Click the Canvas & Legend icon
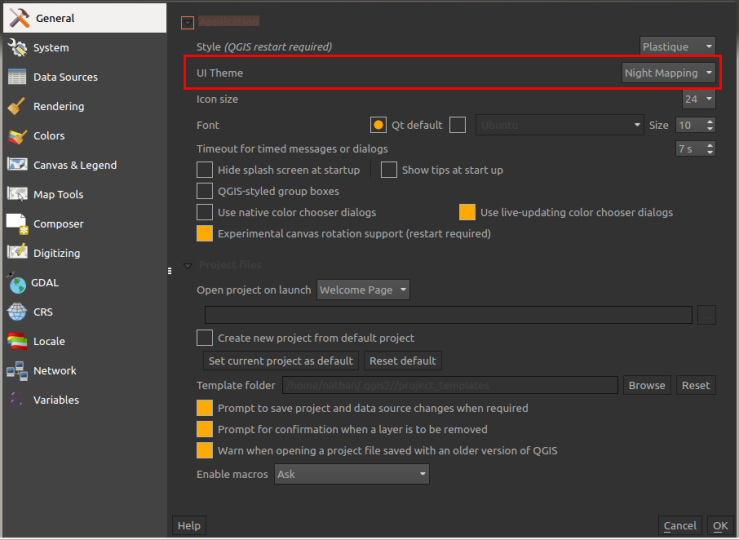This screenshot has width=739, height=540. [16, 165]
